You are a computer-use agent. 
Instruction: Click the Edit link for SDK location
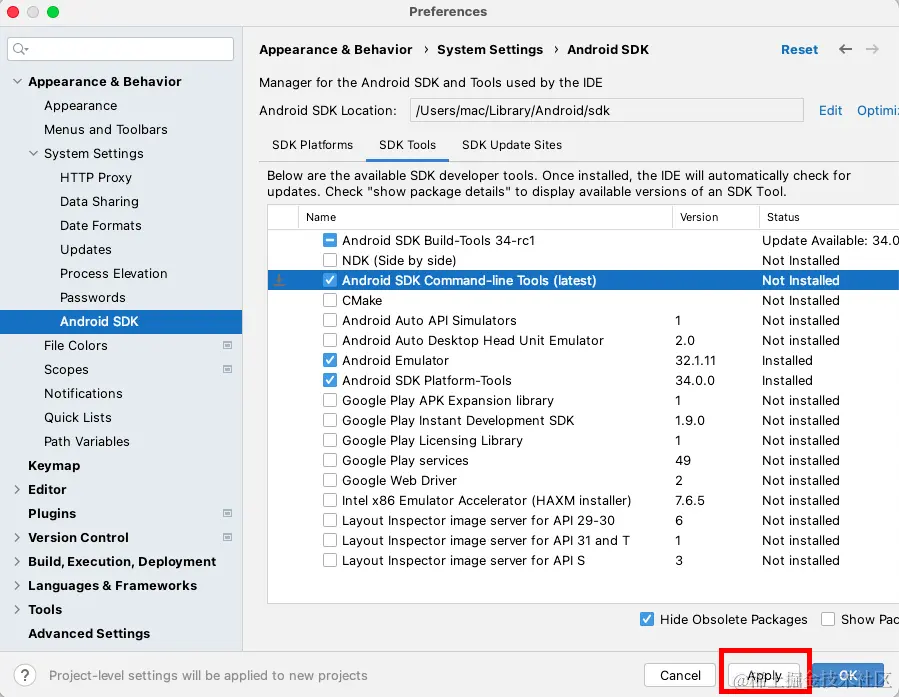(830, 111)
